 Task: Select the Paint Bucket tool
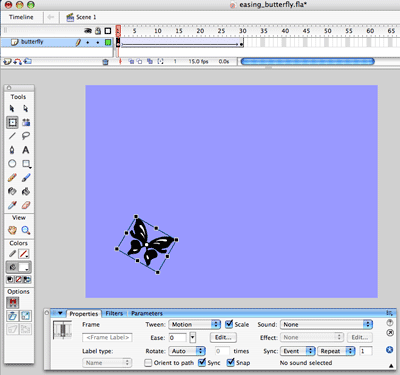26,191
